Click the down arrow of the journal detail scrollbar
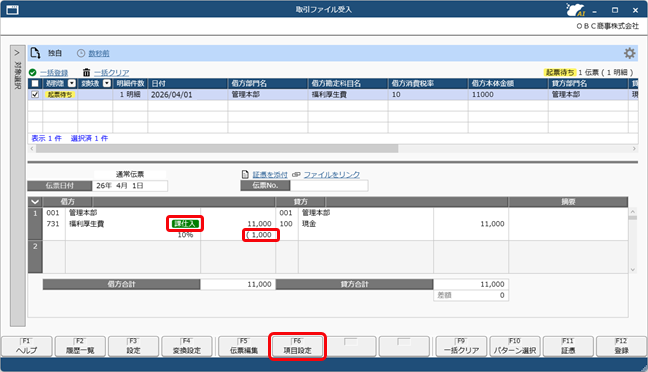 coord(633,269)
